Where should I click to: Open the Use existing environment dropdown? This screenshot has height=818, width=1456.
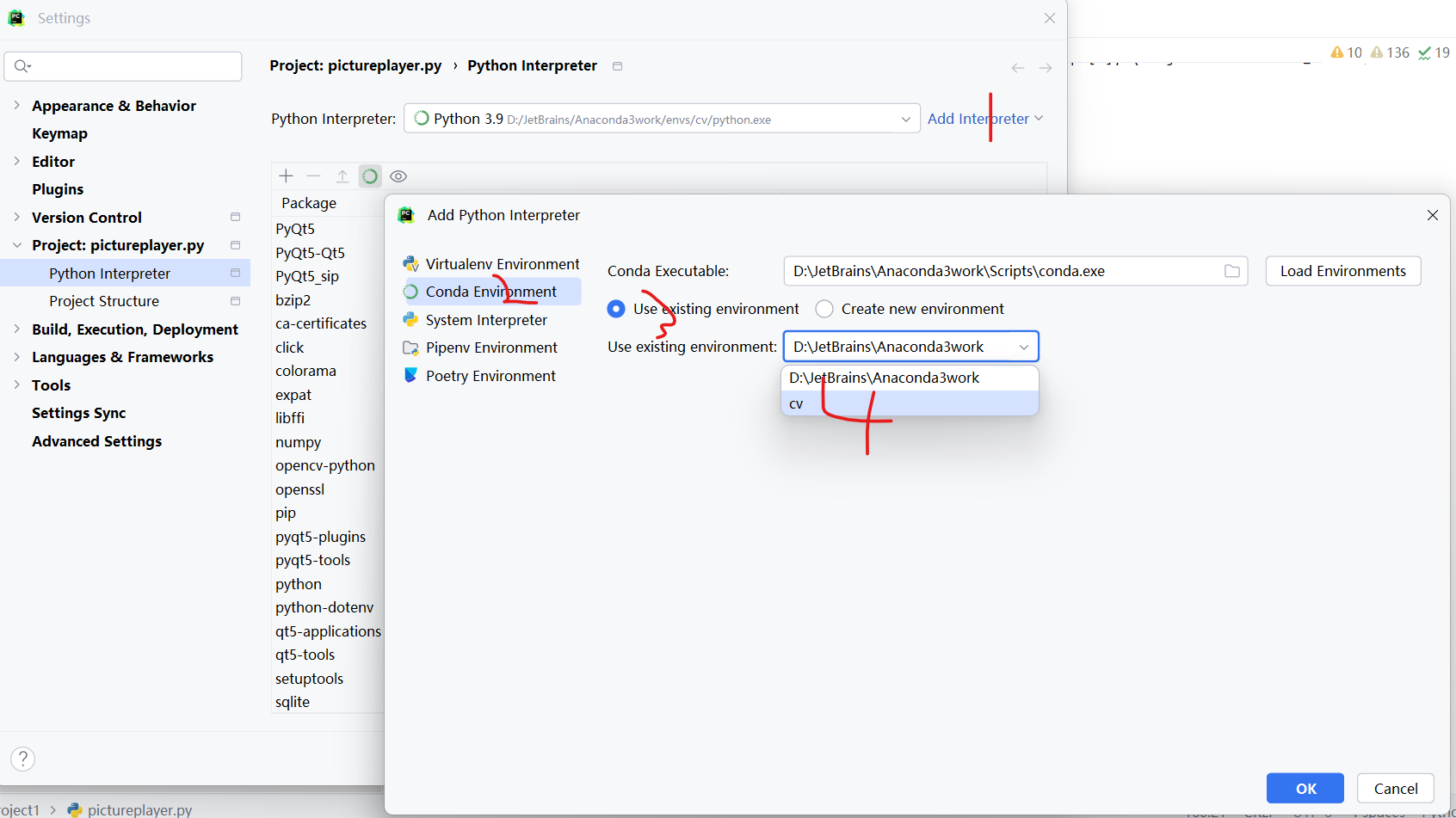(x=911, y=347)
